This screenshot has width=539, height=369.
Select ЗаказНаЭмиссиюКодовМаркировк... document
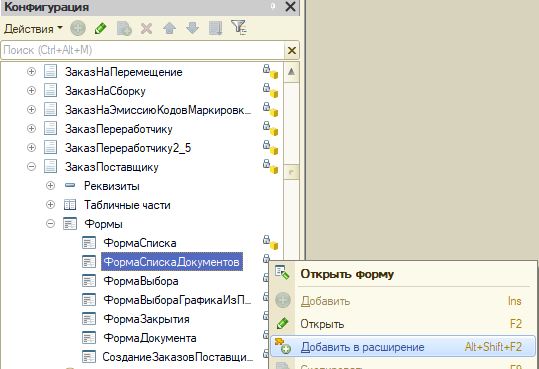[x=158, y=110]
